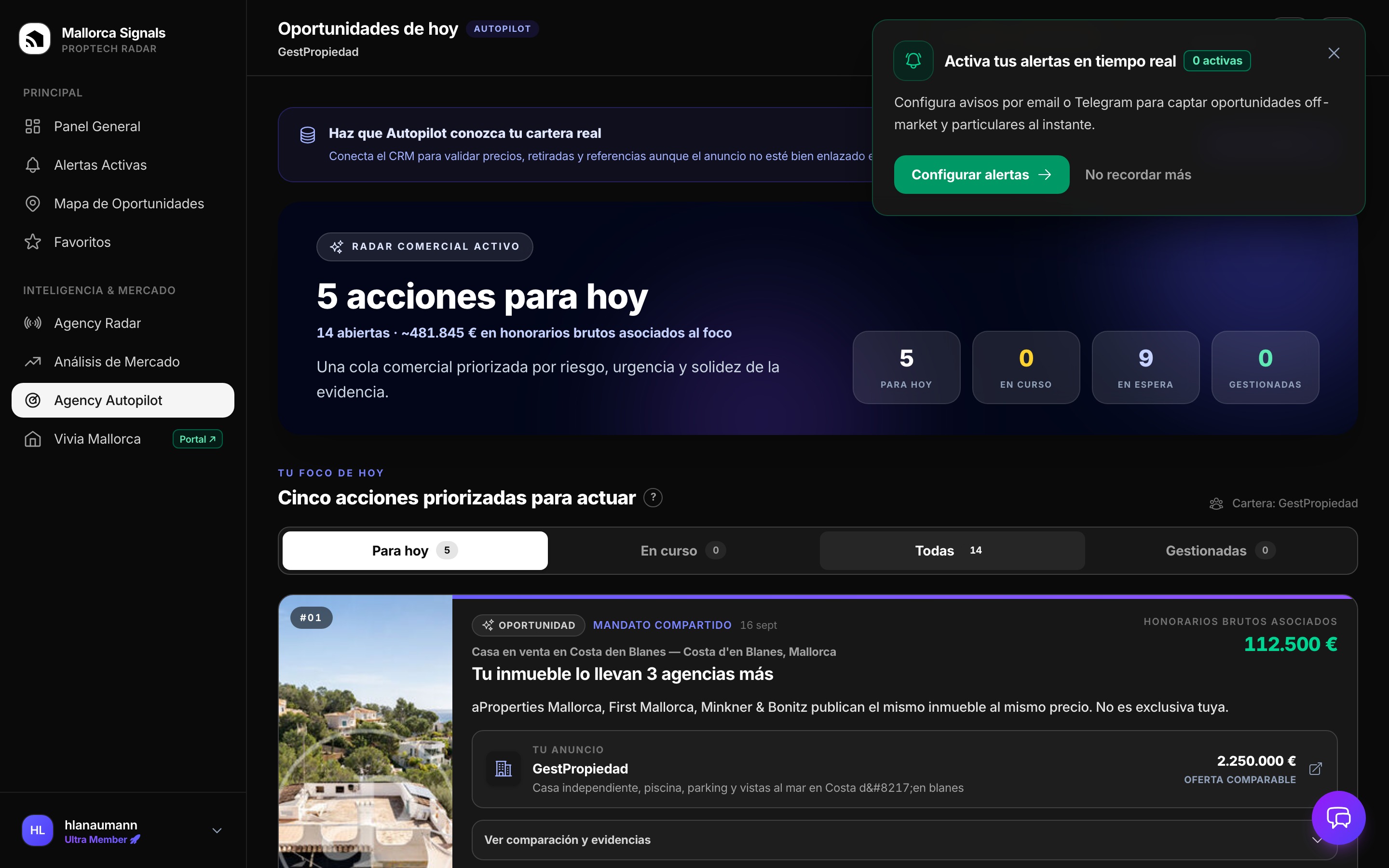Click the 112.500 € honorarios value
Viewport: 1389px width, 868px height.
click(x=1290, y=644)
